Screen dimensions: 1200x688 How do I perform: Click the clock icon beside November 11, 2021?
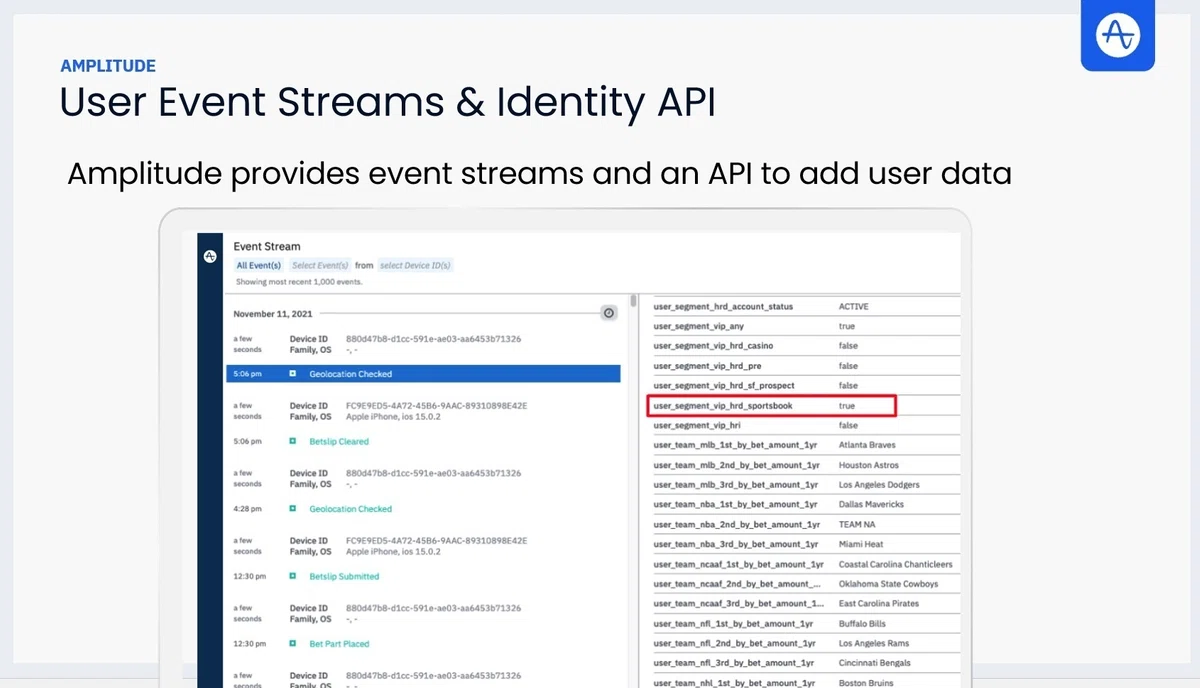(x=609, y=313)
